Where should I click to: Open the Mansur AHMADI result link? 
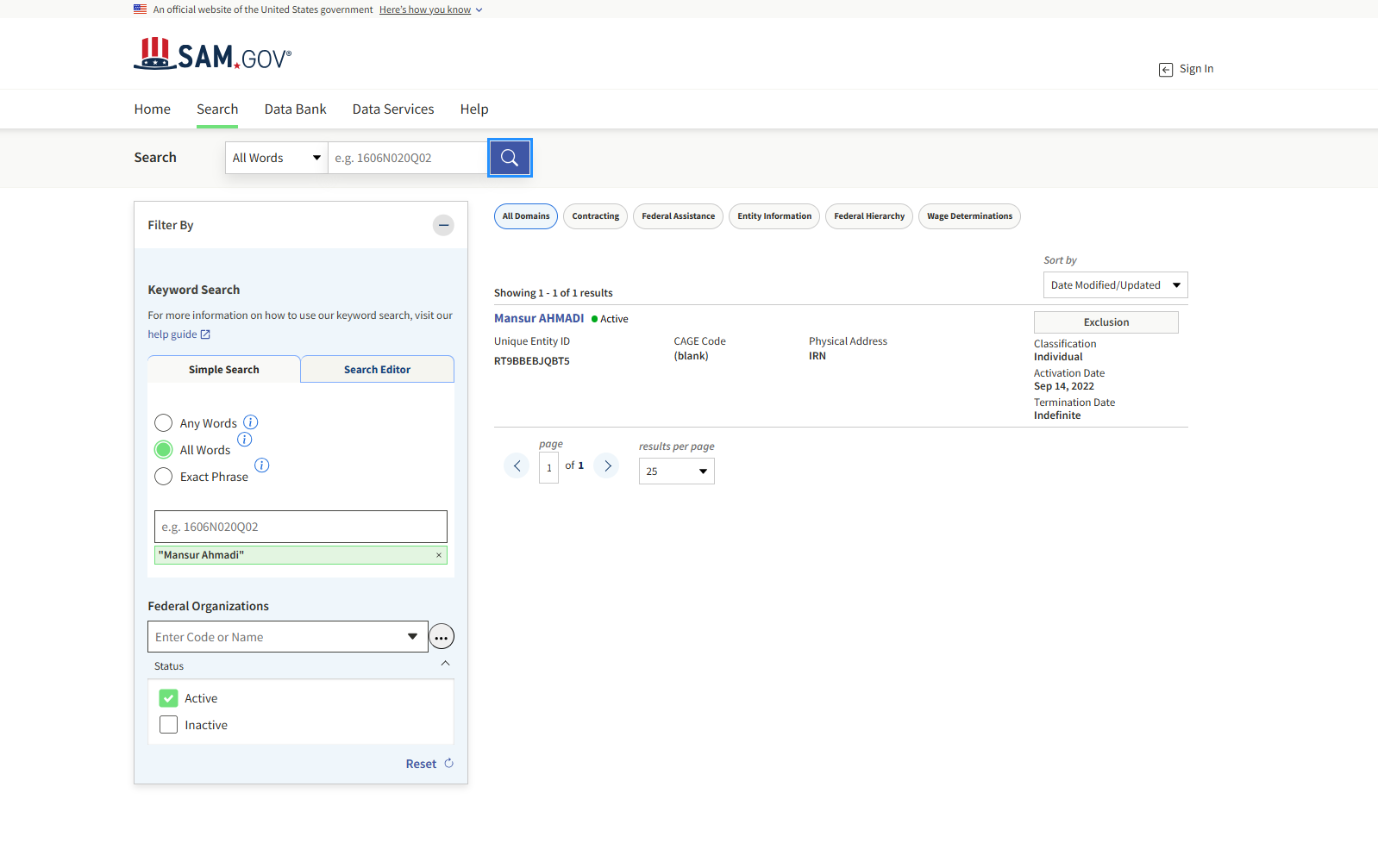(x=539, y=319)
